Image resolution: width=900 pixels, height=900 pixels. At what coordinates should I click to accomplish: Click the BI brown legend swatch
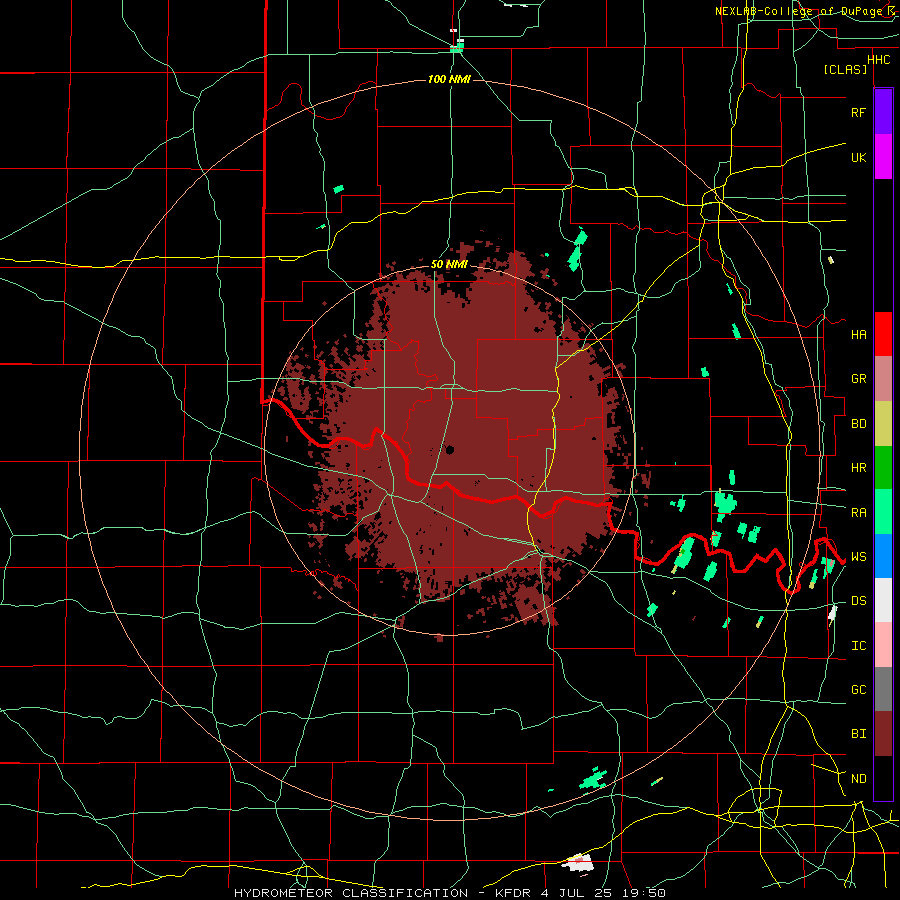pos(883,734)
